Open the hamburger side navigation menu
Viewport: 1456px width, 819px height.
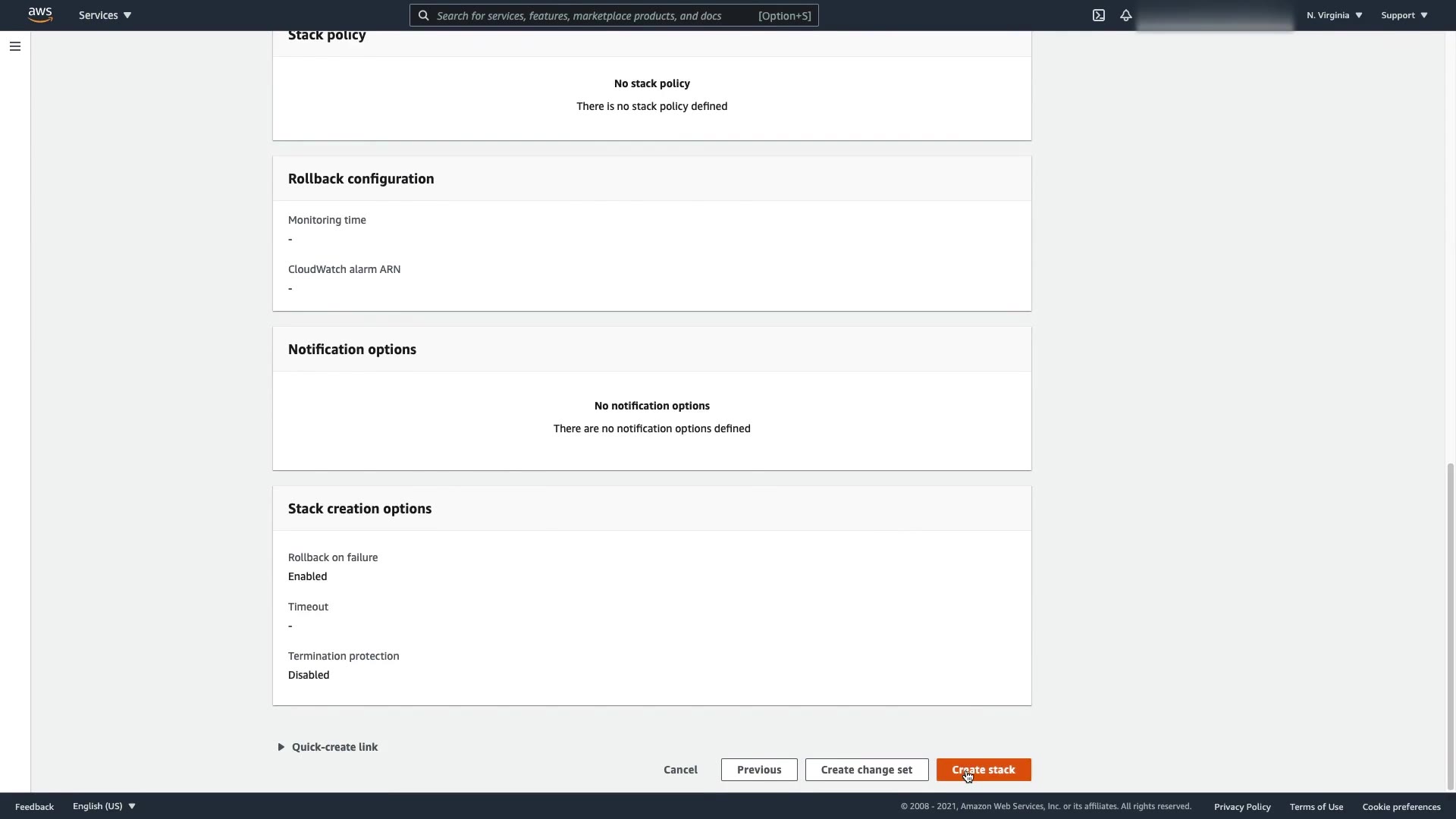click(14, 46)
